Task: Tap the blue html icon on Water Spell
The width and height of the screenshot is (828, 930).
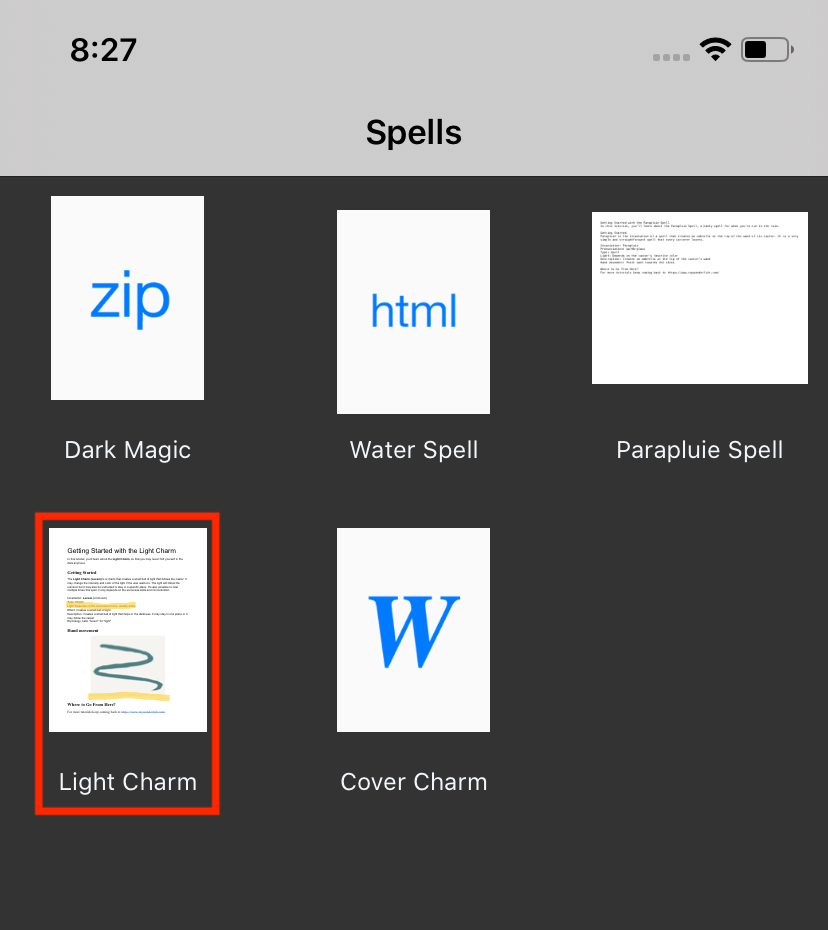Action: click(413, 311)
